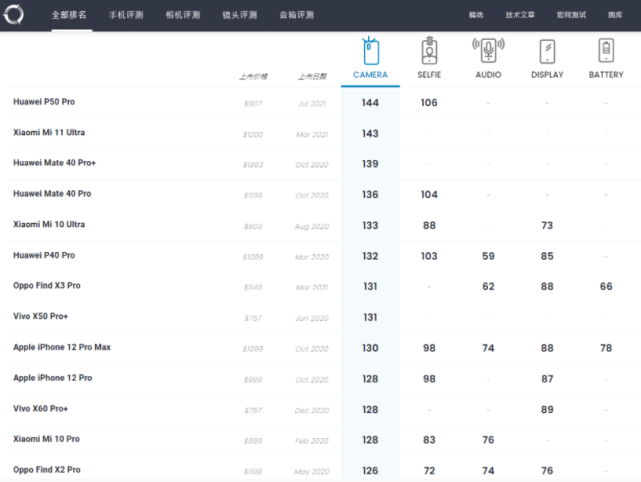Click the 编选 header link left of 技术文章

click(476, 15)
